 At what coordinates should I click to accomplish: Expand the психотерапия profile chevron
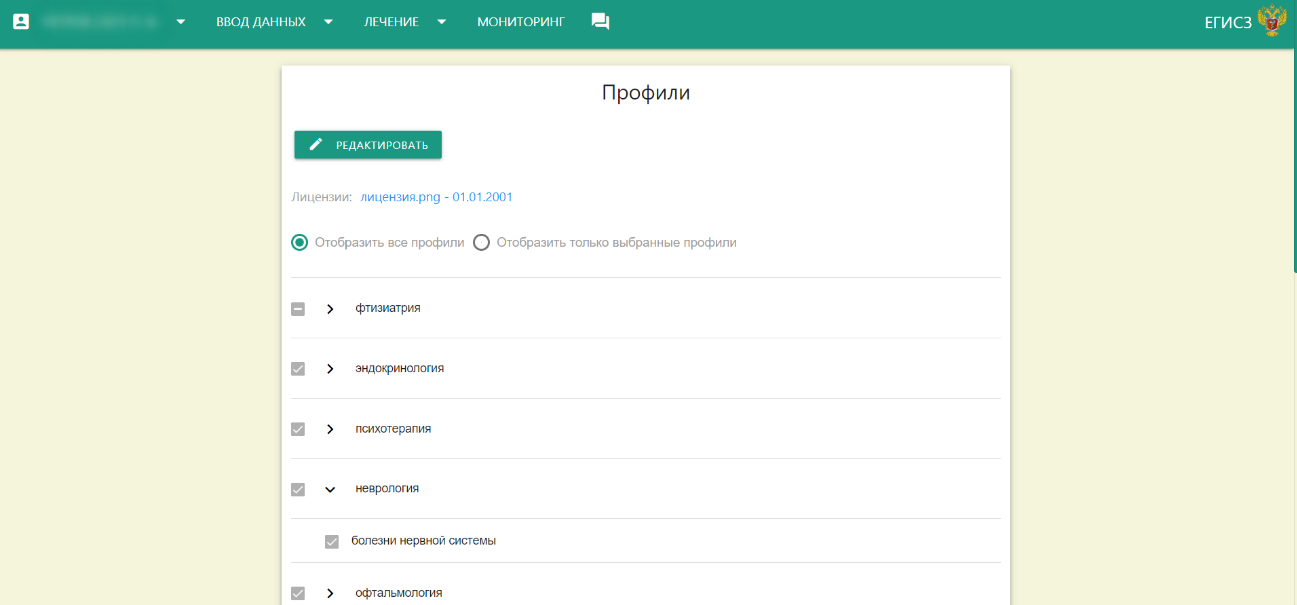pyautogui.click(x=330, y=429)
